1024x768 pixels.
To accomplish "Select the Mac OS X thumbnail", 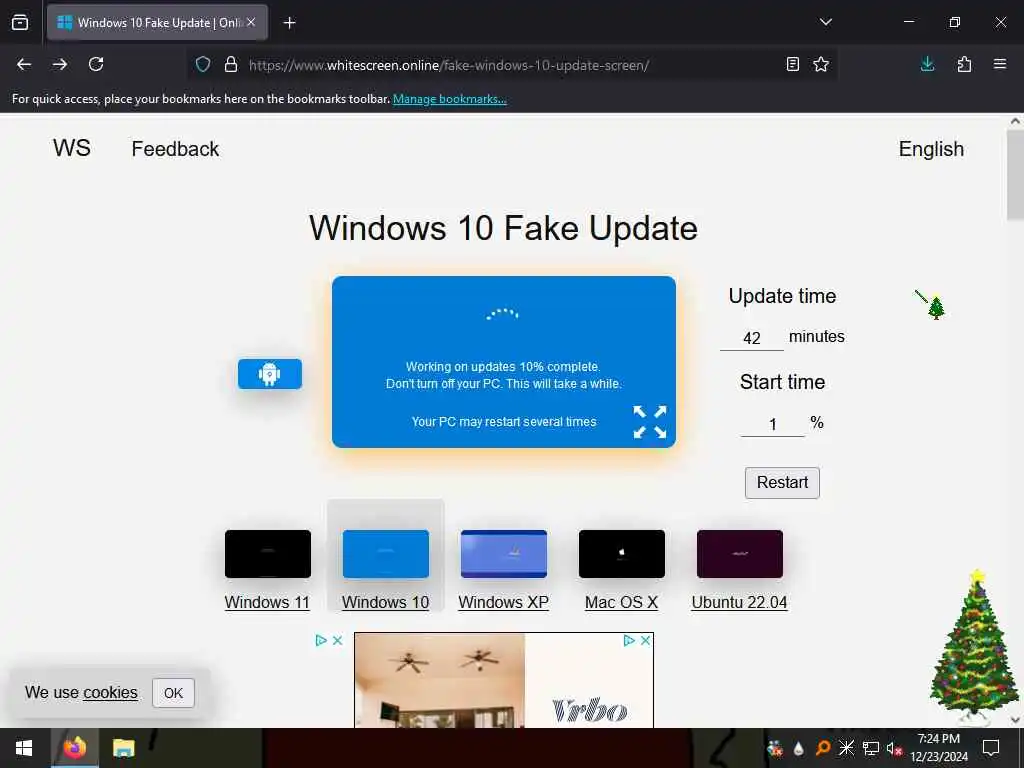I will (x=622, y=554).
